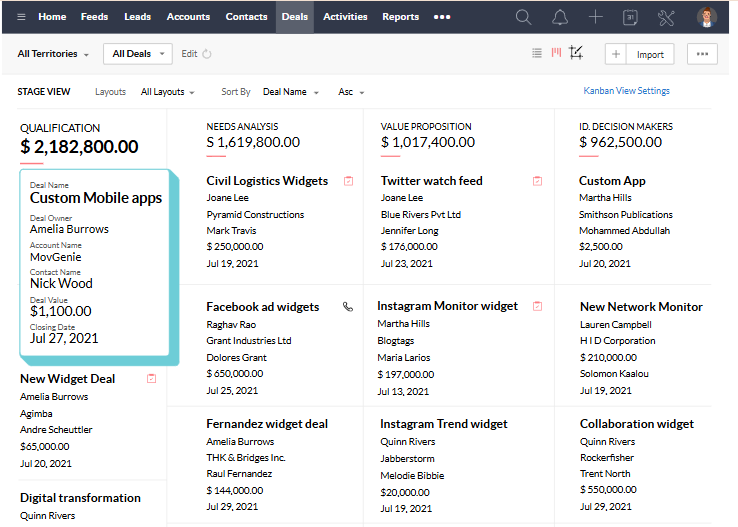Click account Smithson Publications
738x527 pixels.
[x=626, y=215]
